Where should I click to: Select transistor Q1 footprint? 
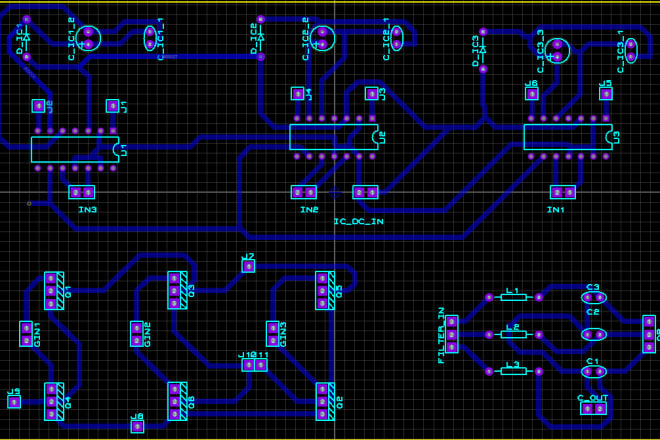[x=54, y=291]
